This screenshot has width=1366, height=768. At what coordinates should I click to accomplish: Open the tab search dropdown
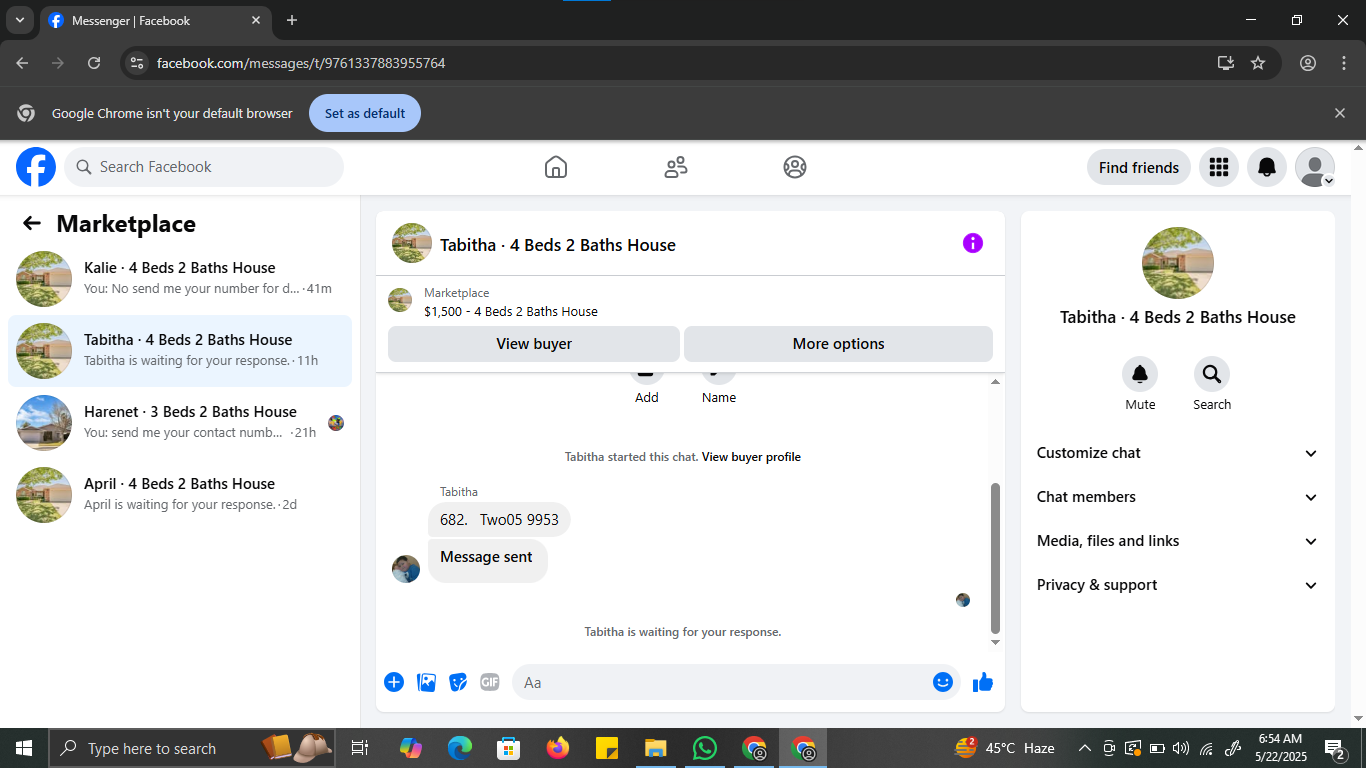pos(19,20)
